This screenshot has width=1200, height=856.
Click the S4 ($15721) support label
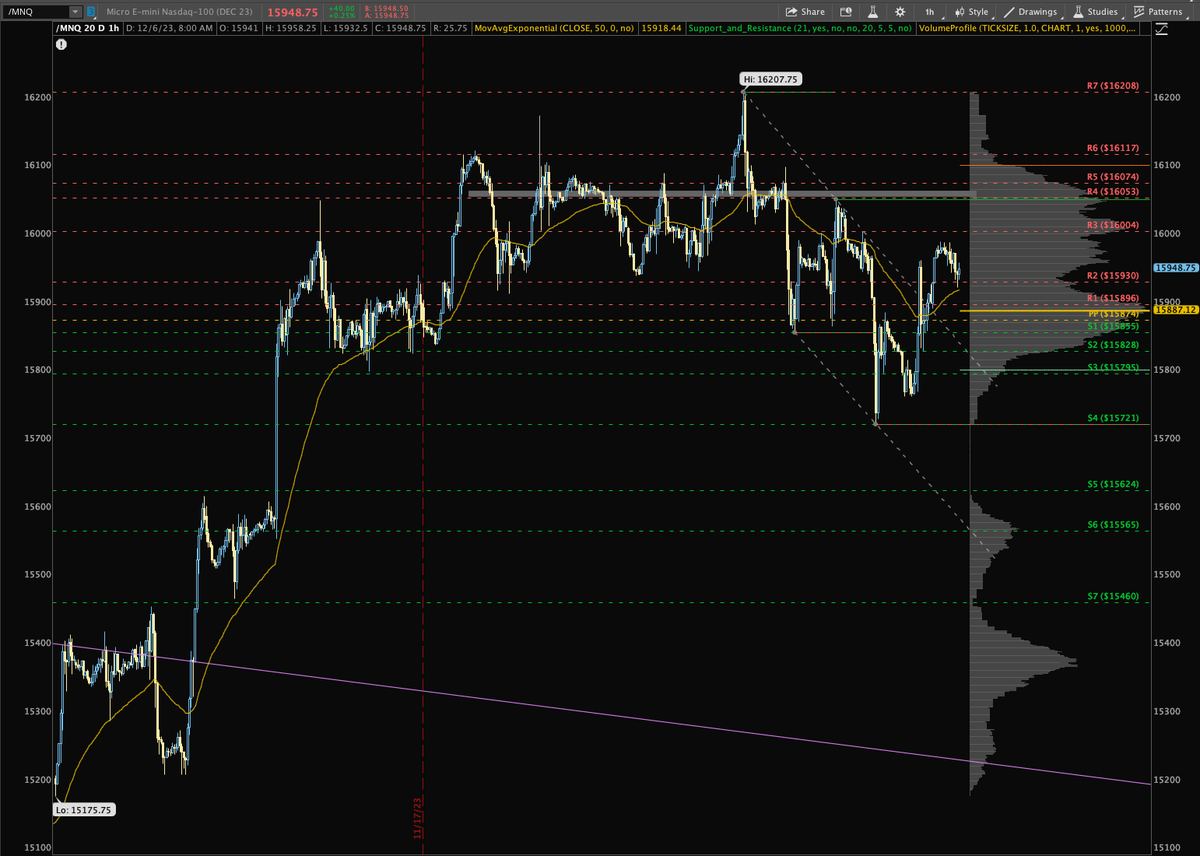pos(1112,418)
